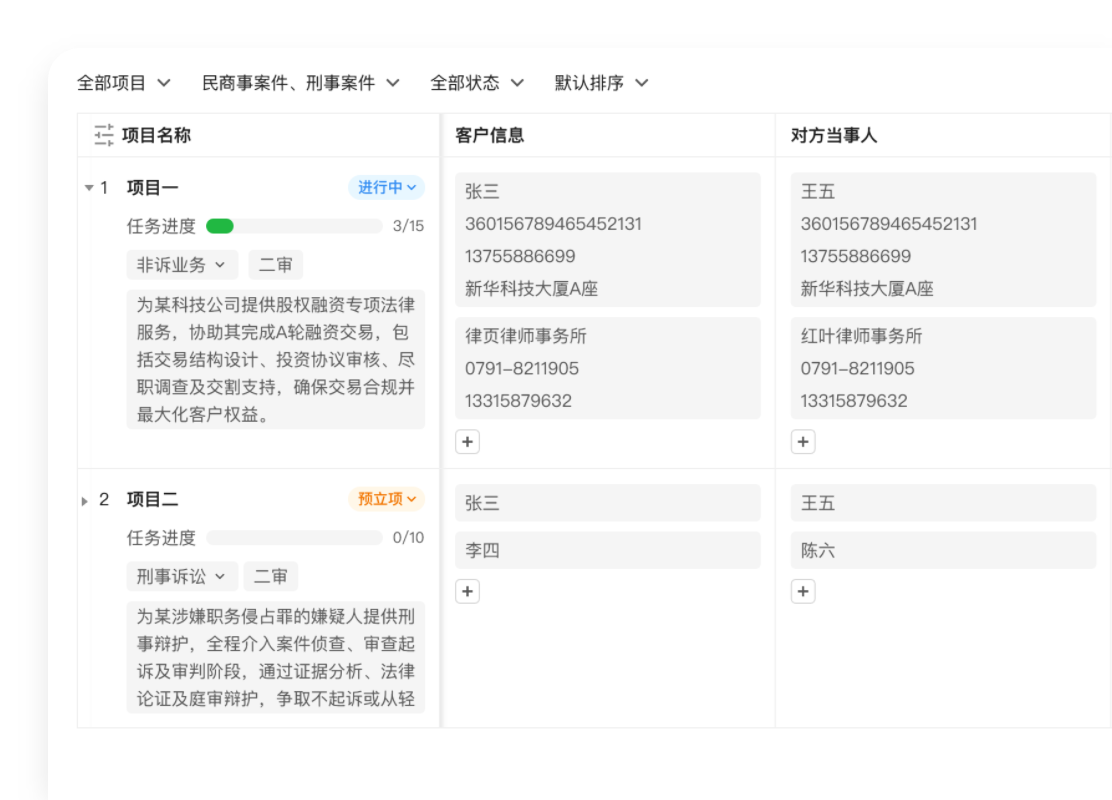Add customer info entry for 项目二
1112x800 pixels.
coord(467,591)
